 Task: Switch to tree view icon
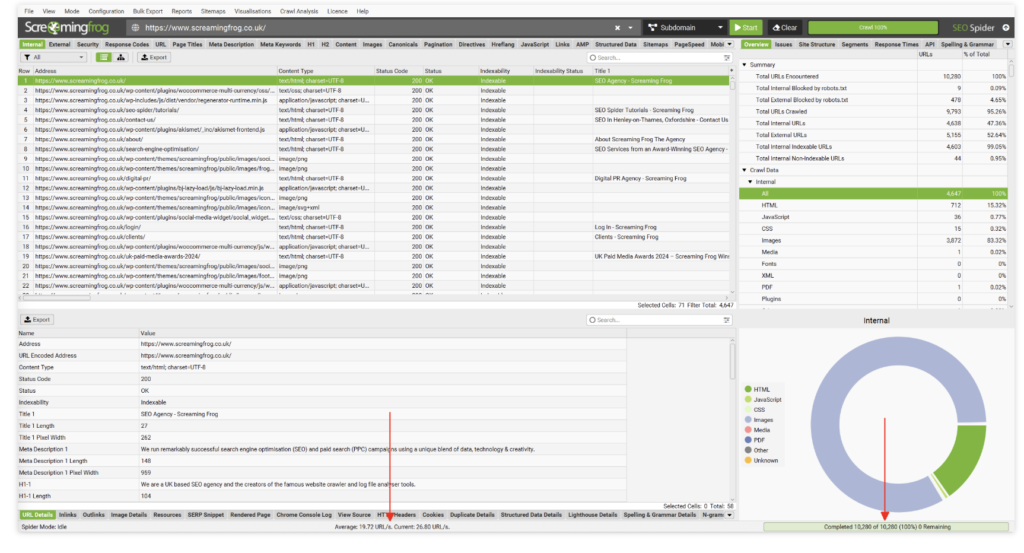121,57
